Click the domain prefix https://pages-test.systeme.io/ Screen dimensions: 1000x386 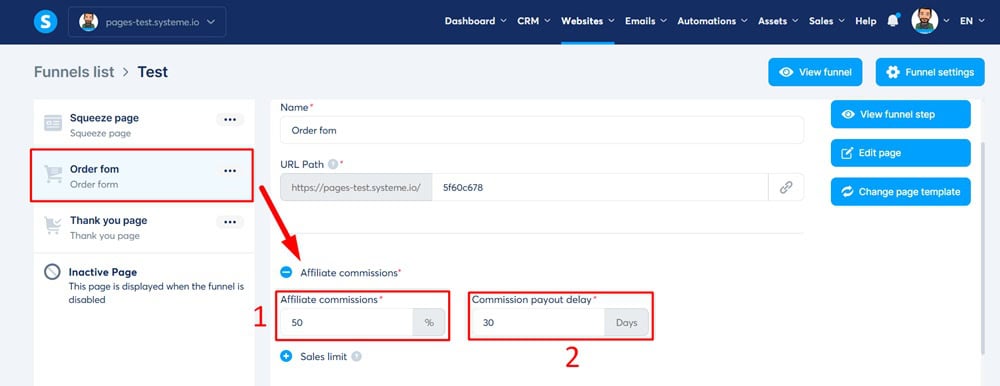tap(357, 188)
